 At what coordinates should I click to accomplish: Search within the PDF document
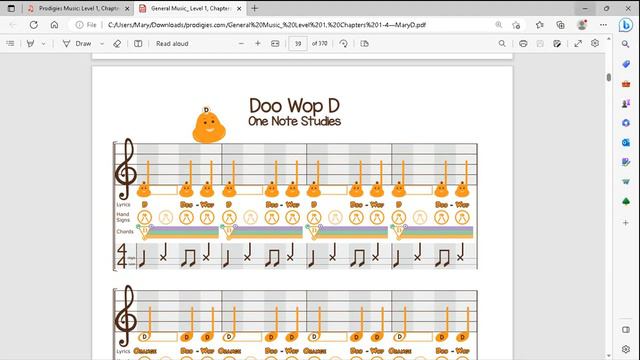tap(502, 43)
